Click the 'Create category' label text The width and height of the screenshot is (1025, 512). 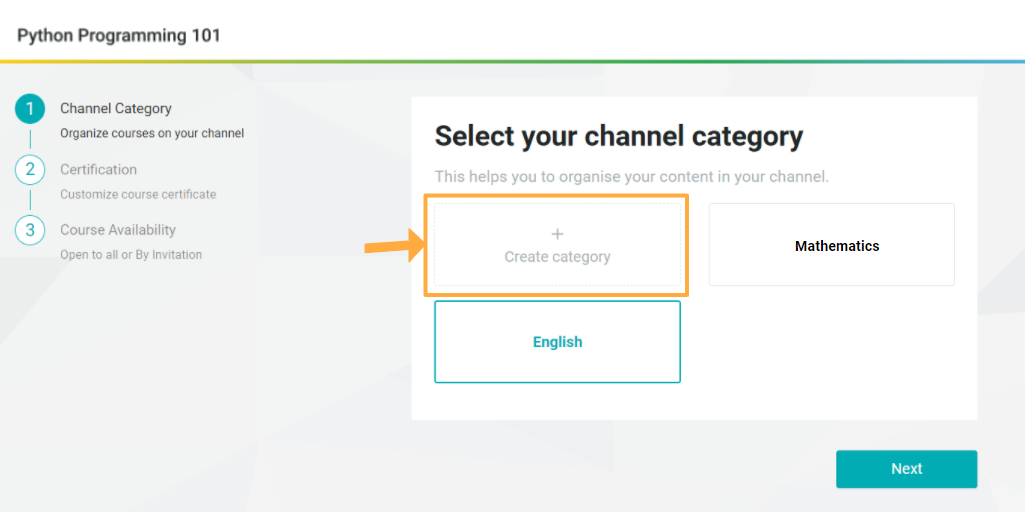tap(558, 257)
